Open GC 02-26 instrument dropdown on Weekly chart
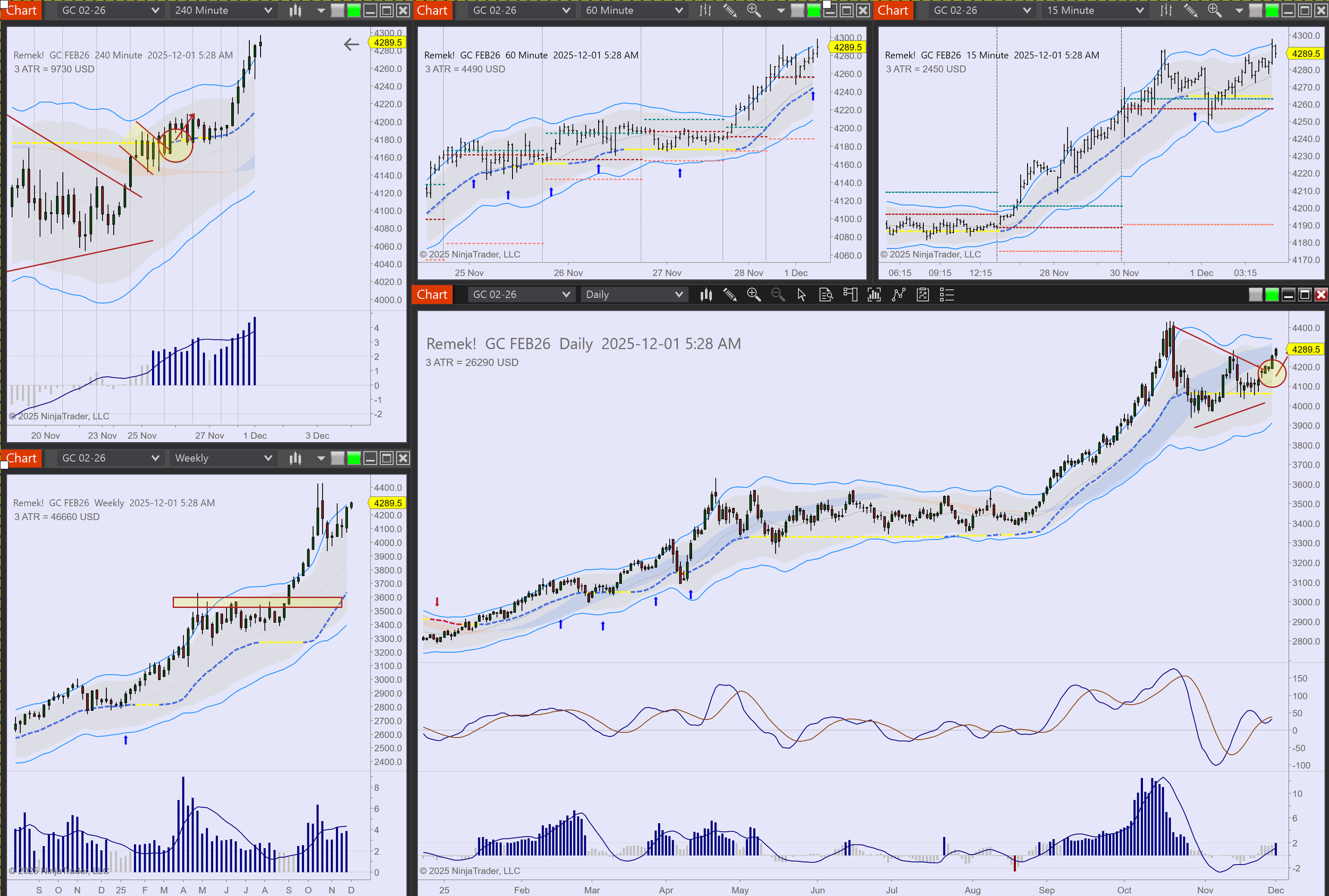 tap(110, 458)
